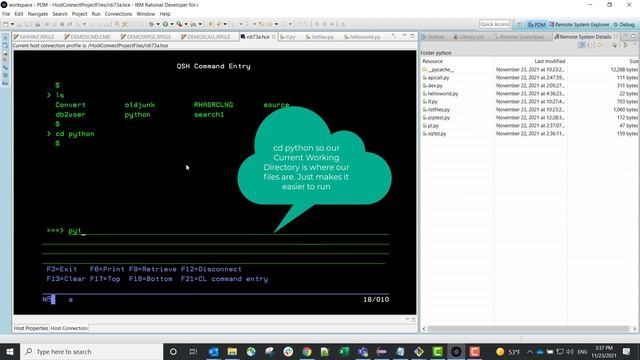
Task: Click the External Tools toolbar icon
Action: pos(179,24)
